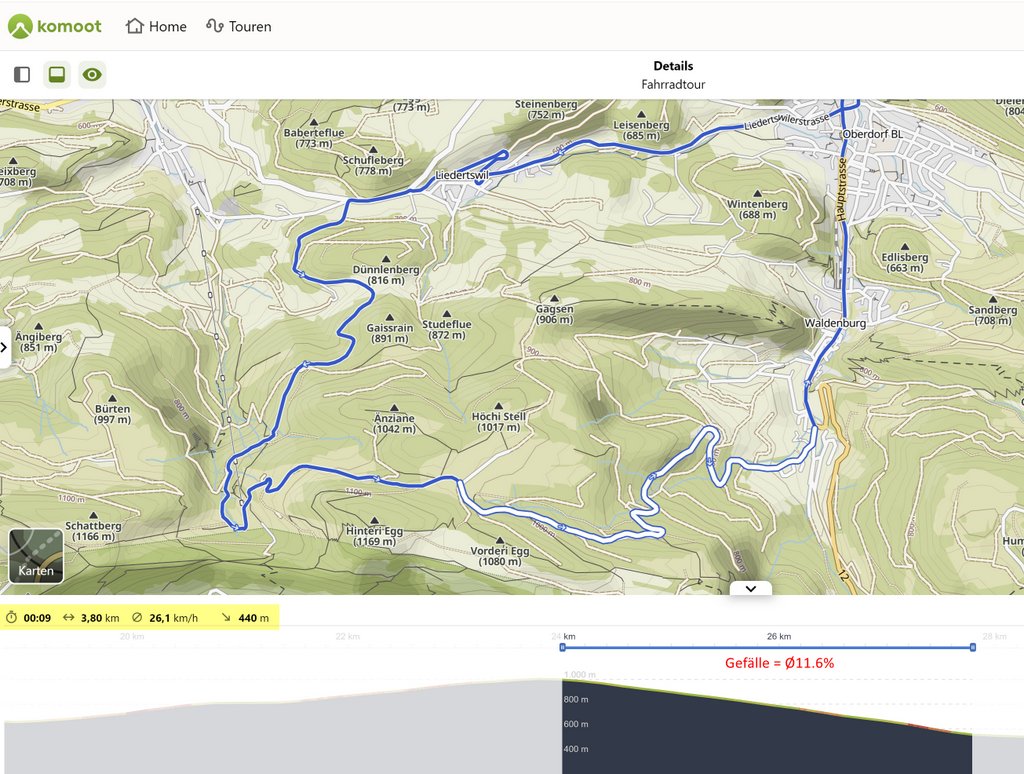Open the Karten map style thumbnail

[36, 555]
